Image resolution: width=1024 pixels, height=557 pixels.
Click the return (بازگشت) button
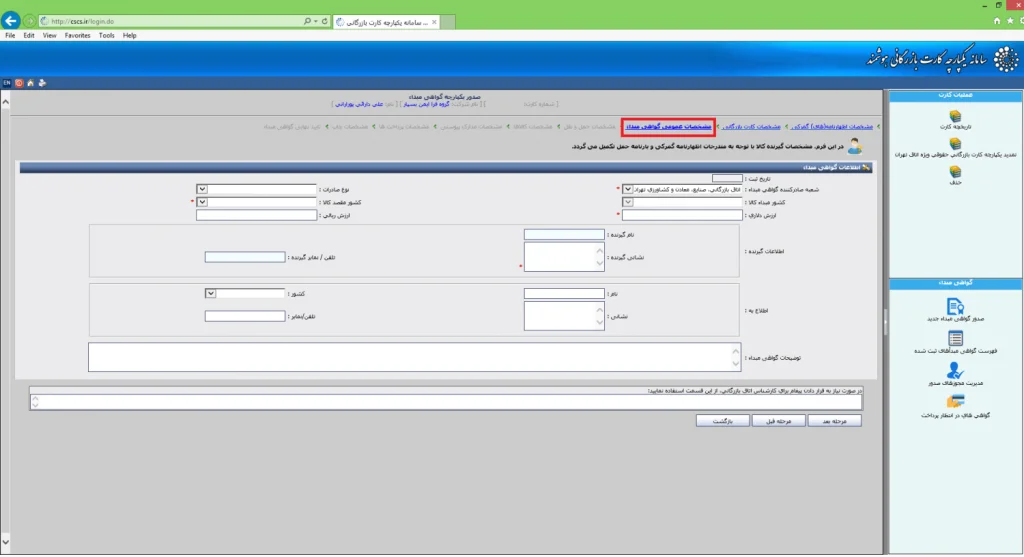click(722, 421)
